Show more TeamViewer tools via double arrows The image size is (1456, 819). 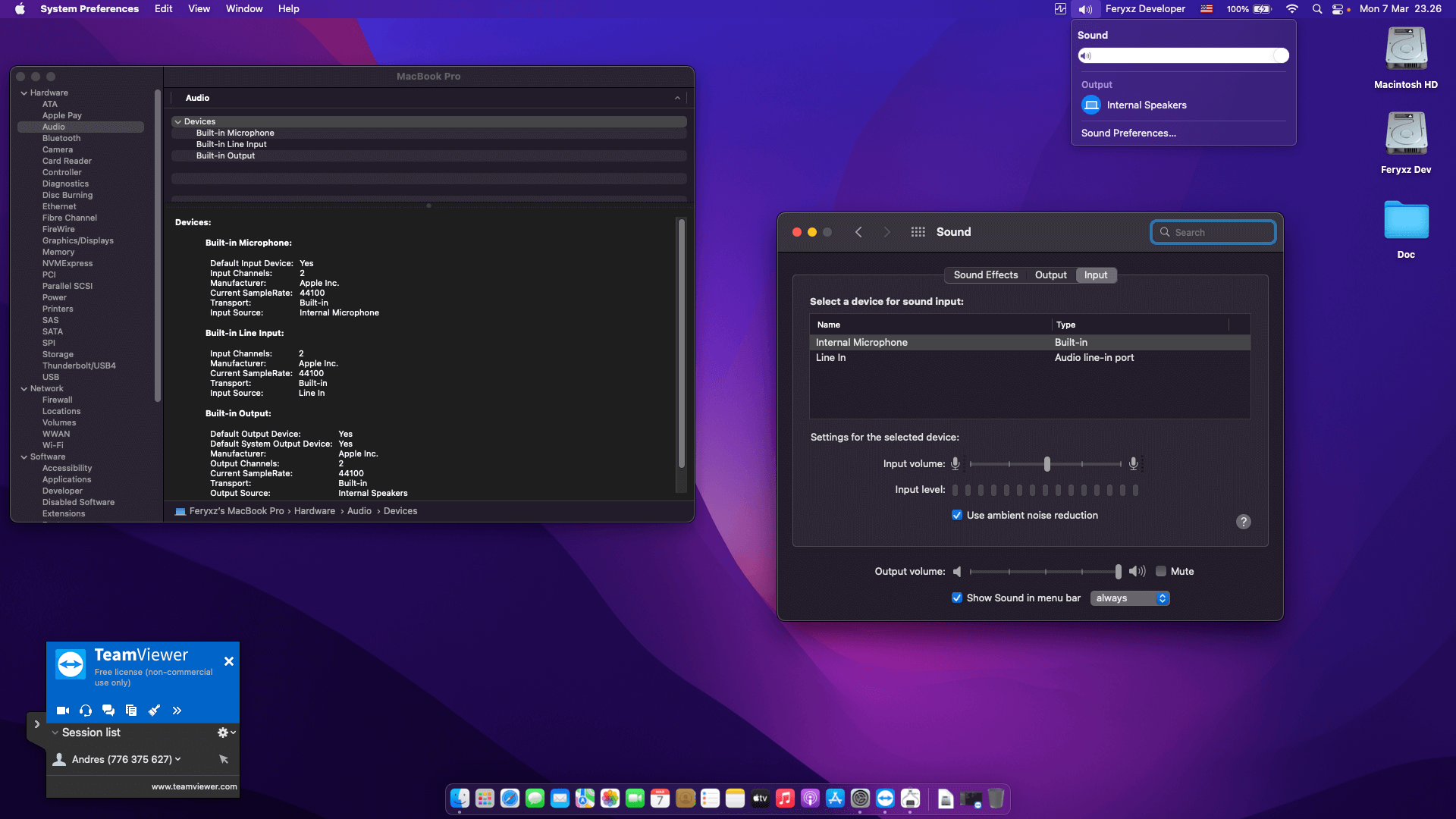pyautogui.click(x=177, y=711)
